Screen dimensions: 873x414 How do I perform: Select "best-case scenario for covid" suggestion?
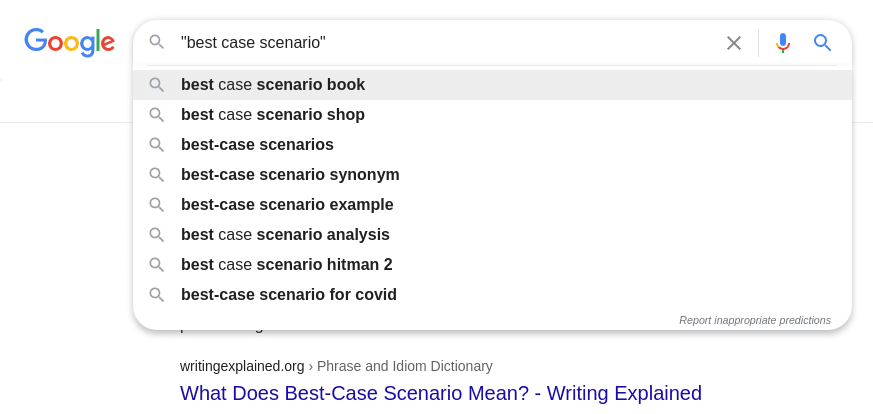pyautogui.click(x=289, y=295)
